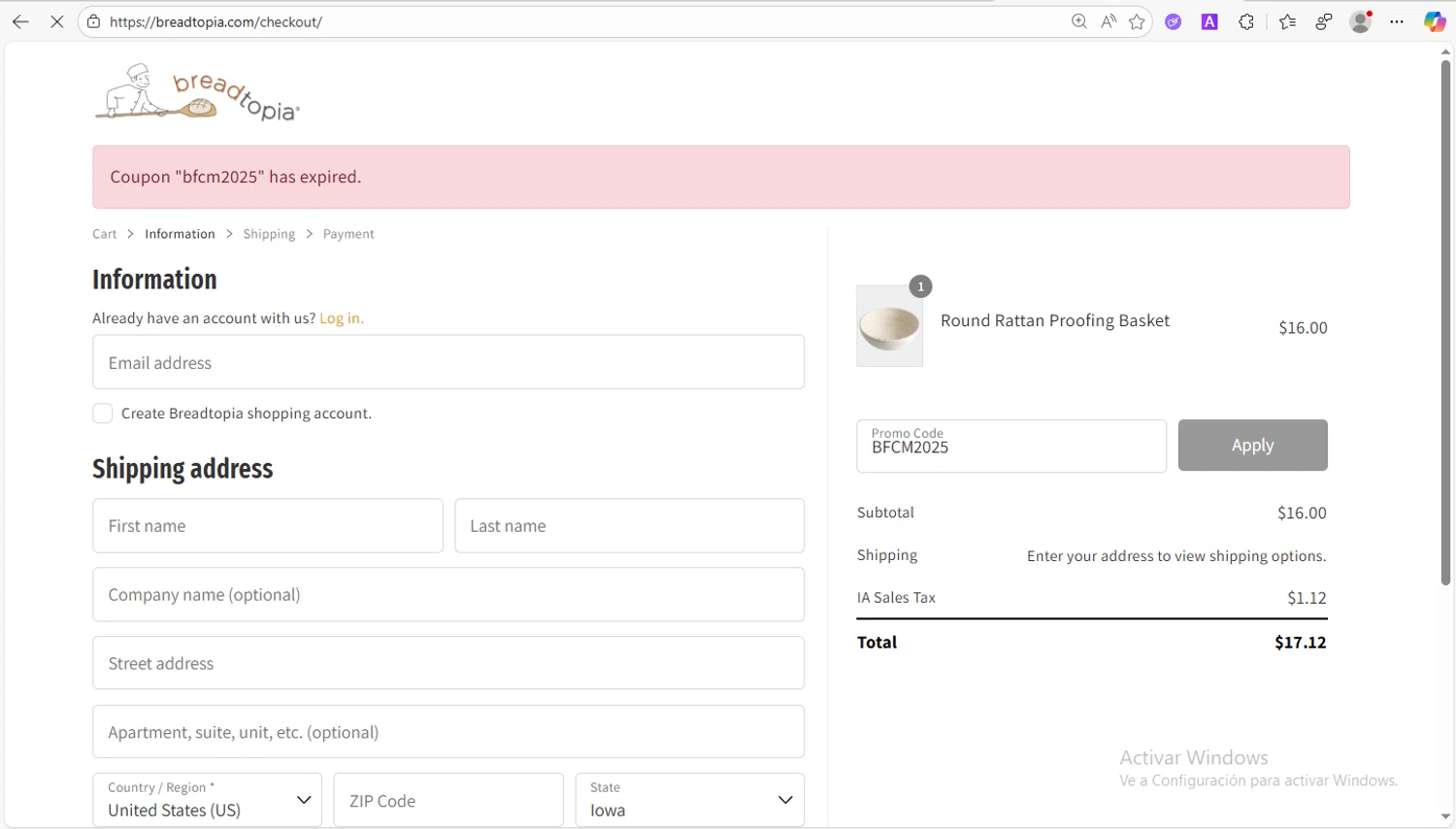
Task: Open State dropdown showing Iowa
Action: click(690, 800)
